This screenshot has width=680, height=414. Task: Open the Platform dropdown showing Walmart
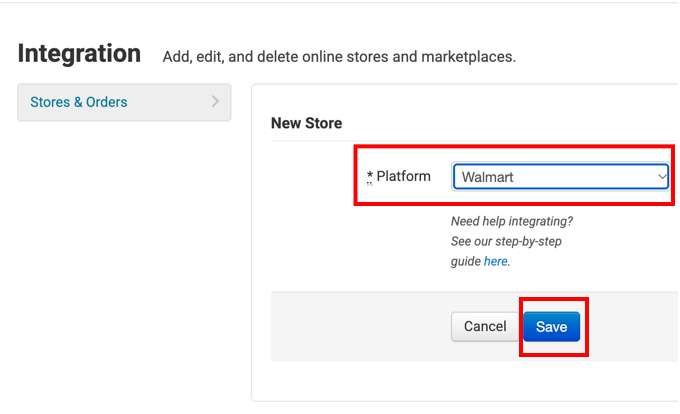(x=560, y=177)
